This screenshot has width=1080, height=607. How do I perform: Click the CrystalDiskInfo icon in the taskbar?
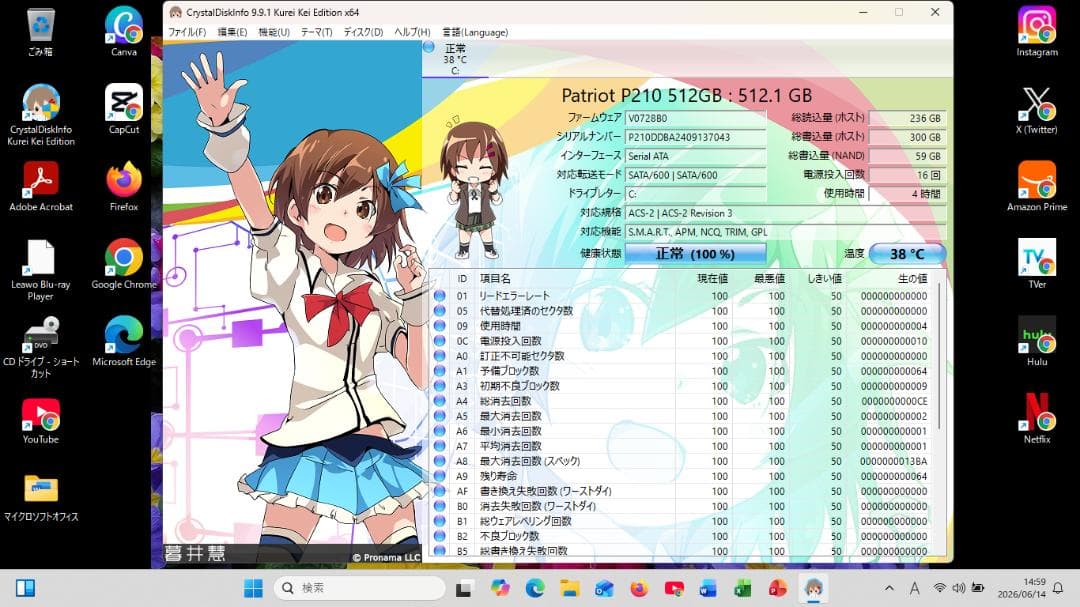(813, 588)
